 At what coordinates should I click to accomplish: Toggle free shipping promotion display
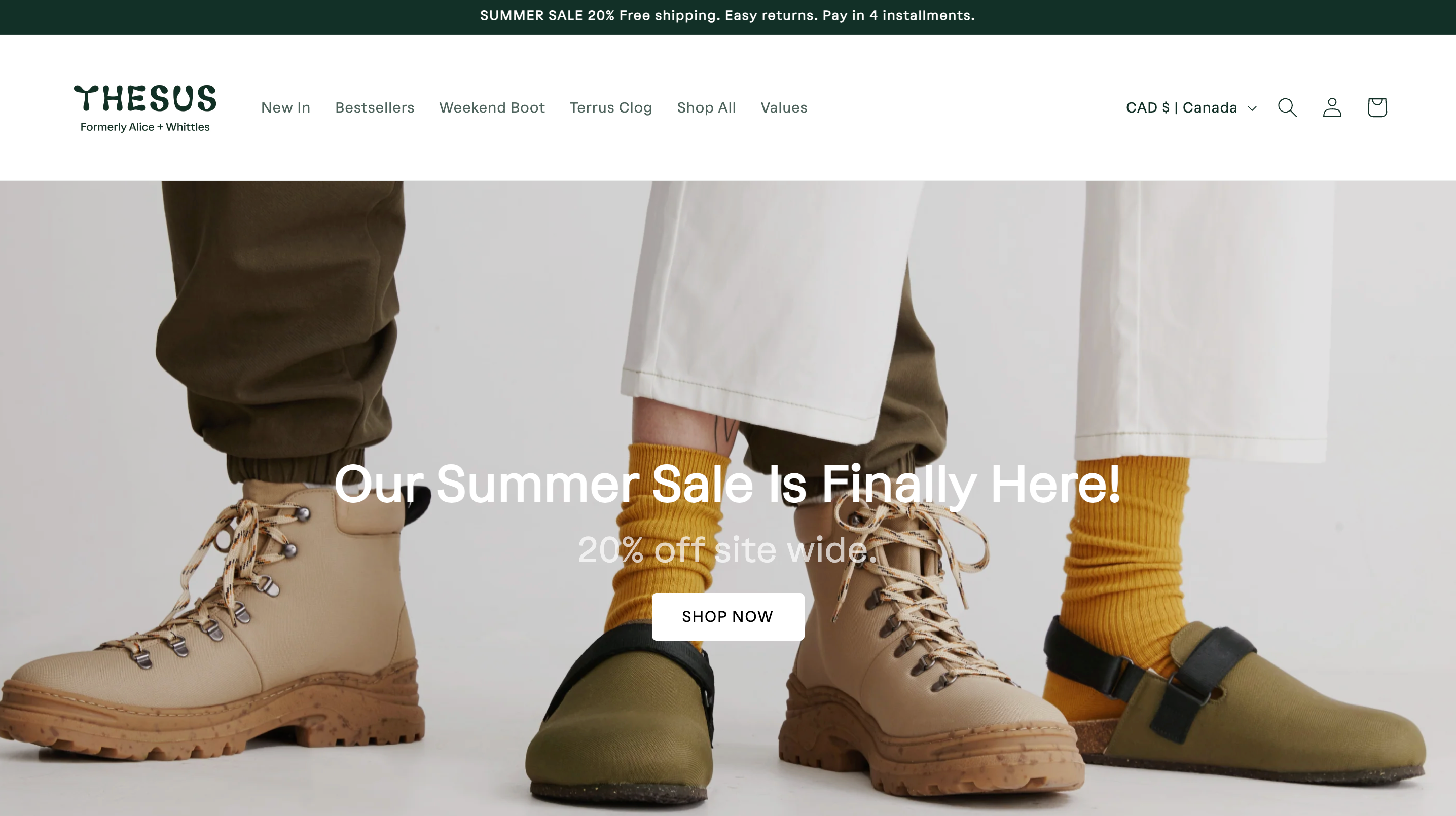click(728, 16)
